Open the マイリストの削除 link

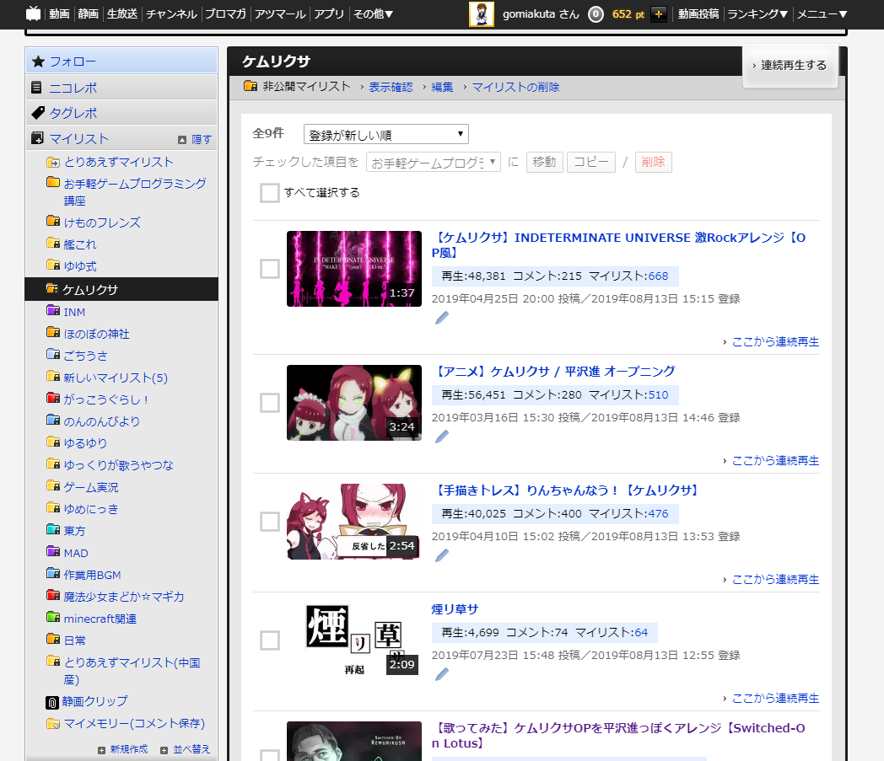pyautogui.click(x=515, y=87)
